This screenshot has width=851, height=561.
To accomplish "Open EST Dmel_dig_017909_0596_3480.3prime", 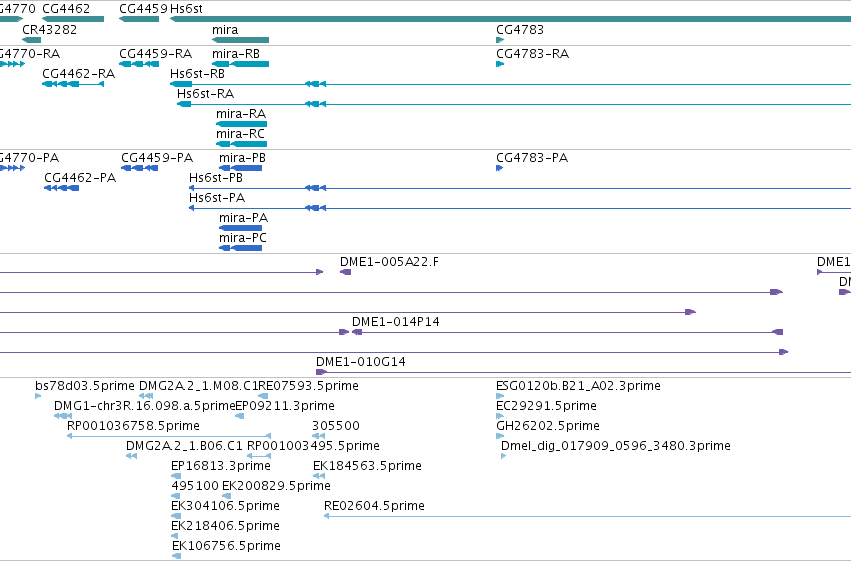I will [504, 456].
